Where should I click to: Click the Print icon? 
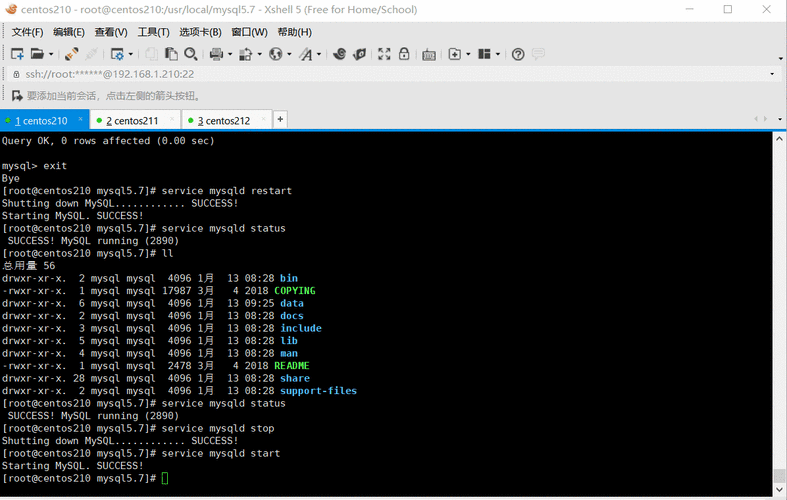coord(217,54)
